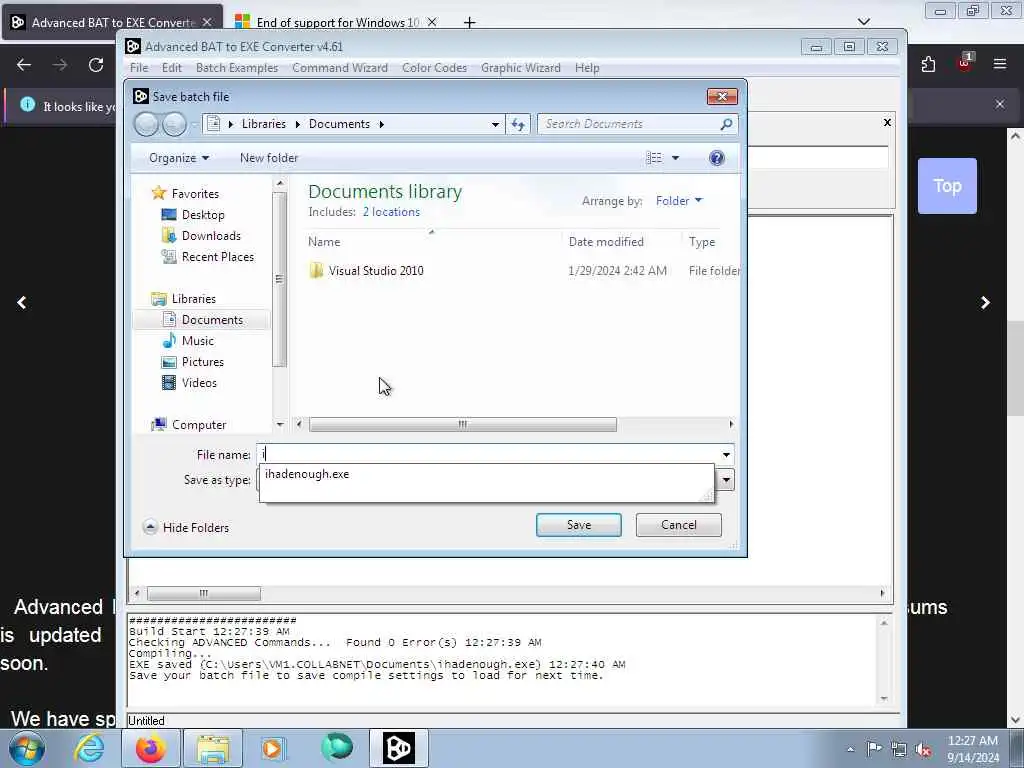
Task: Open the Windows Start button
Action: (27, 748)
